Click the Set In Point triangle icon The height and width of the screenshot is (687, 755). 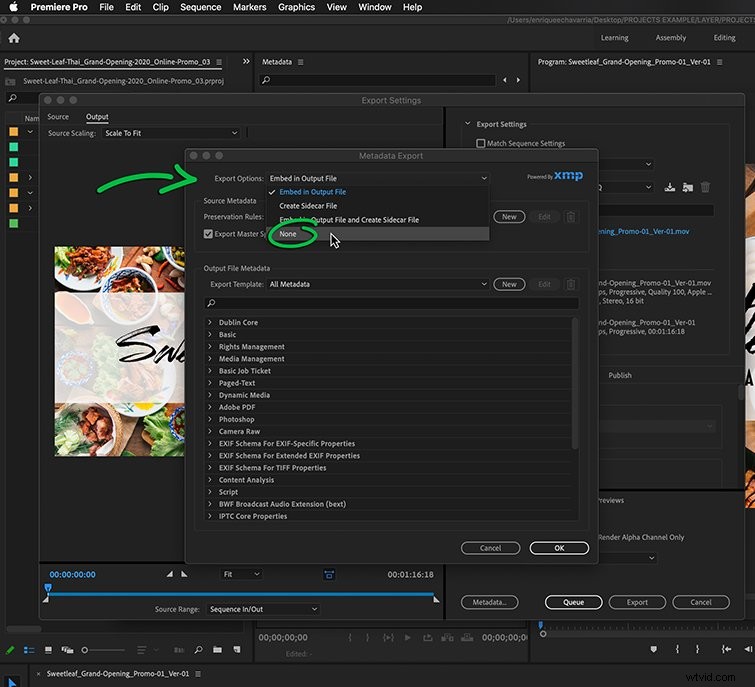(169, 574)
